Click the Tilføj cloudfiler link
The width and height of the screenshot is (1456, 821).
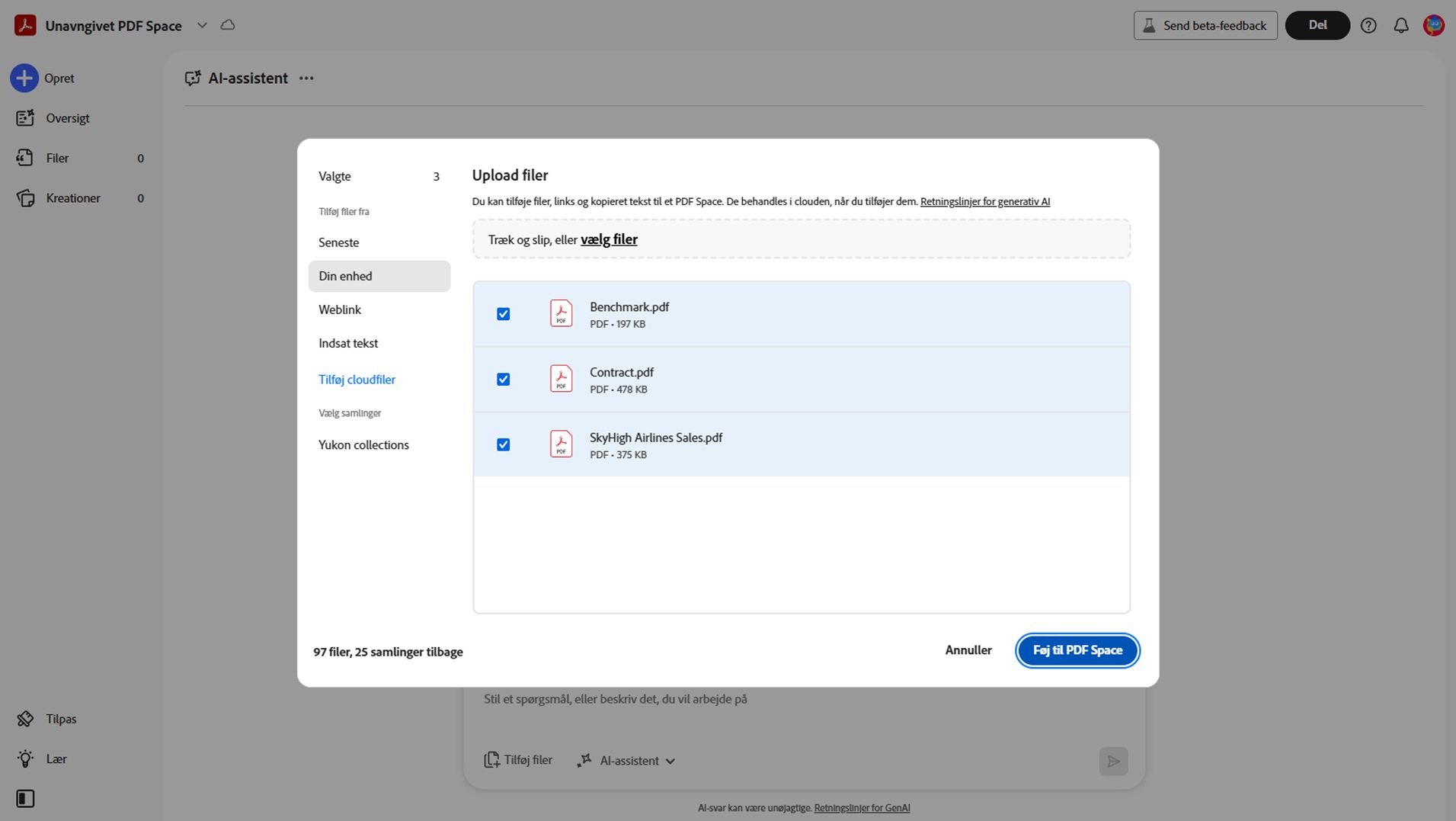coord(357,380)
